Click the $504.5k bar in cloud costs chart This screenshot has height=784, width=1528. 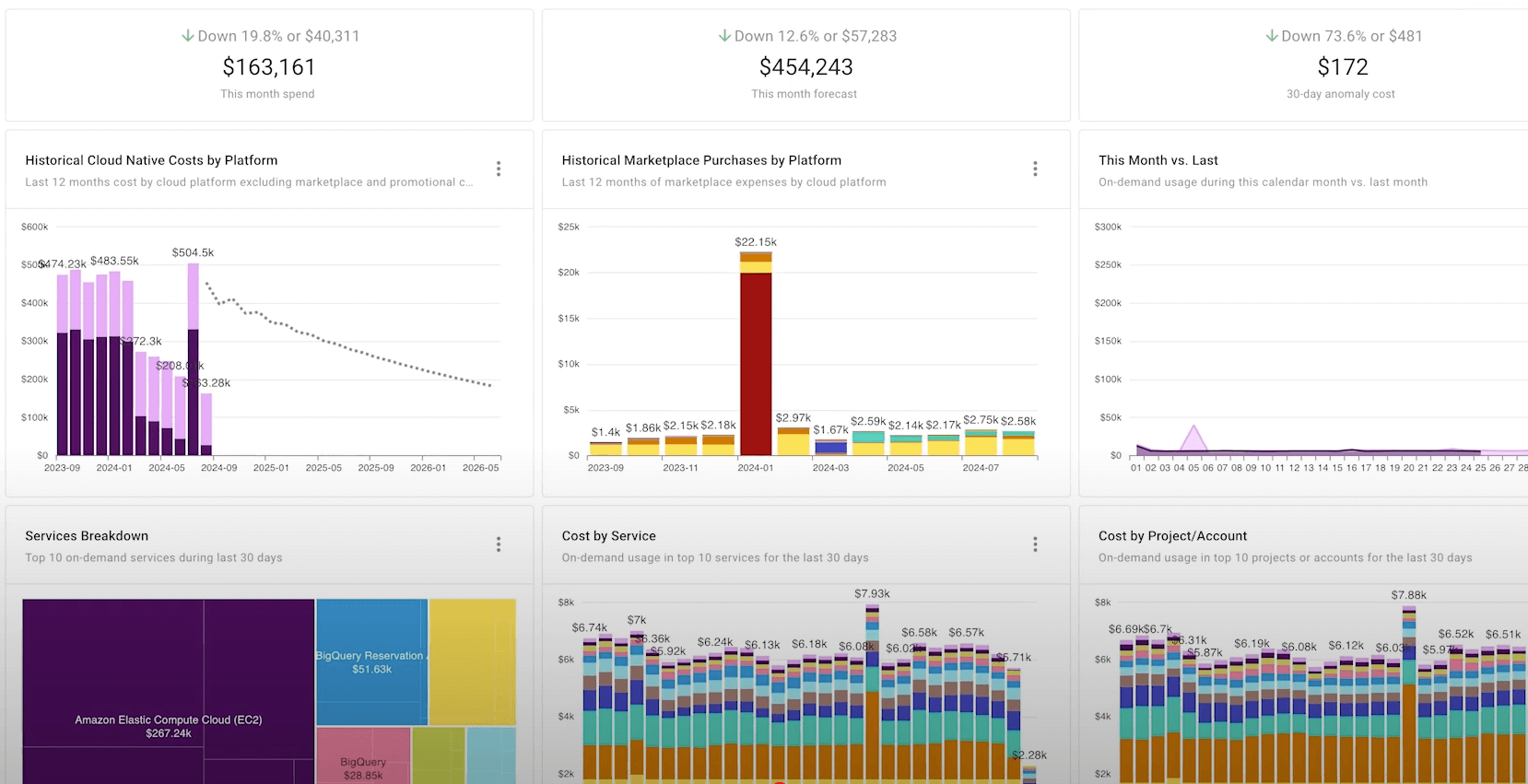[x=194, y=359]
